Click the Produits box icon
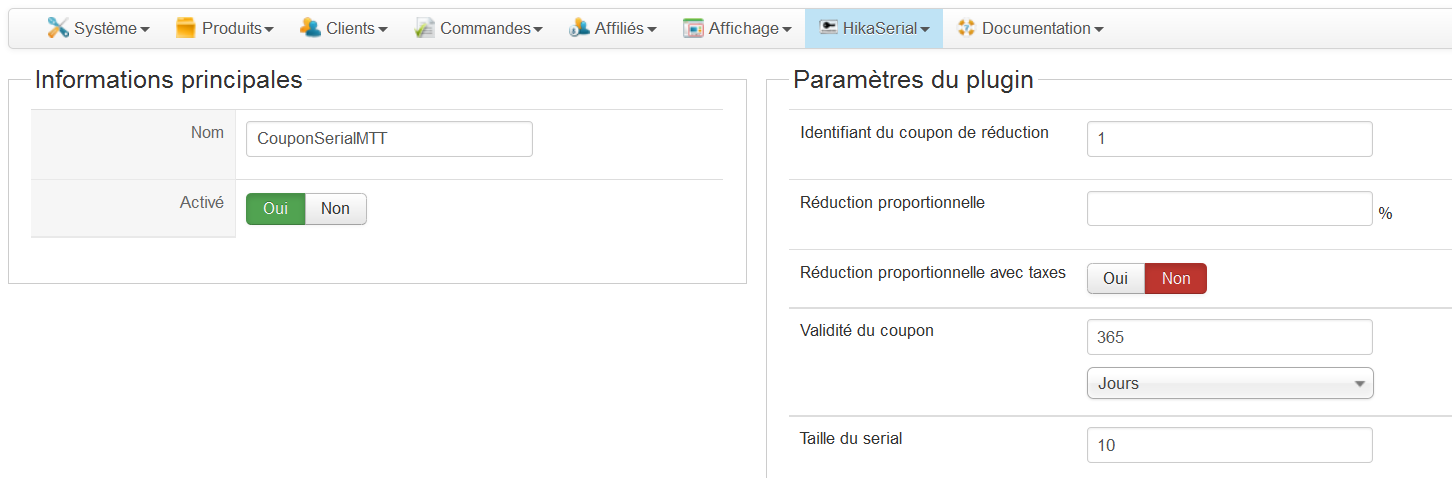 186,28
